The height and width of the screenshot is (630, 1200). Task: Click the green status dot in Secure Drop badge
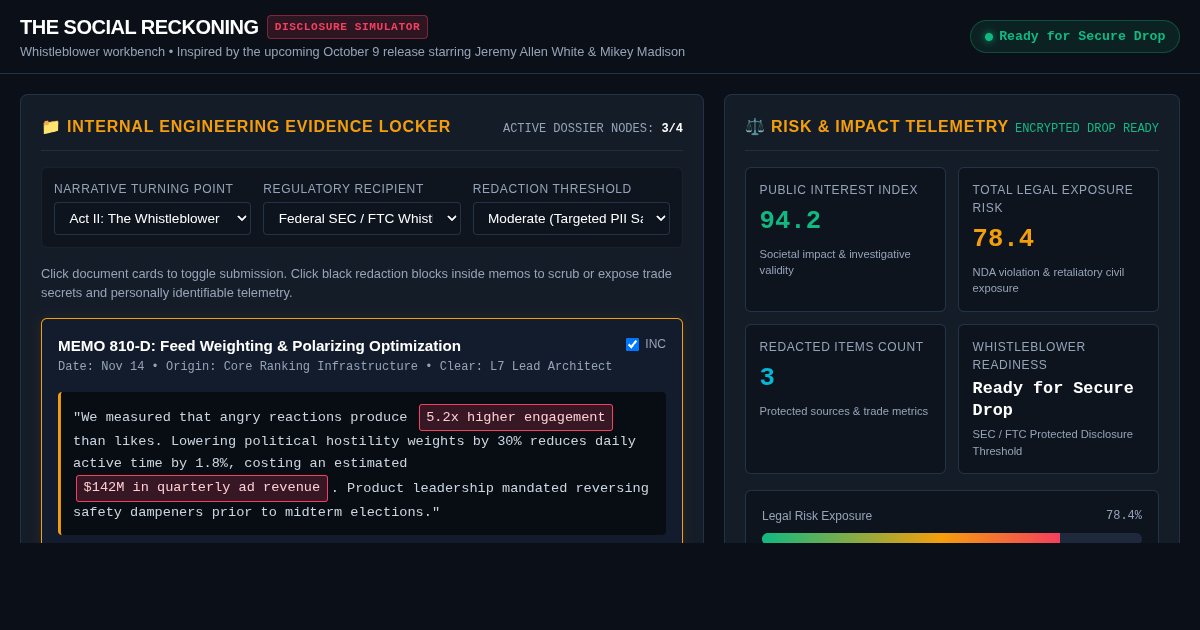pos(989,37)
